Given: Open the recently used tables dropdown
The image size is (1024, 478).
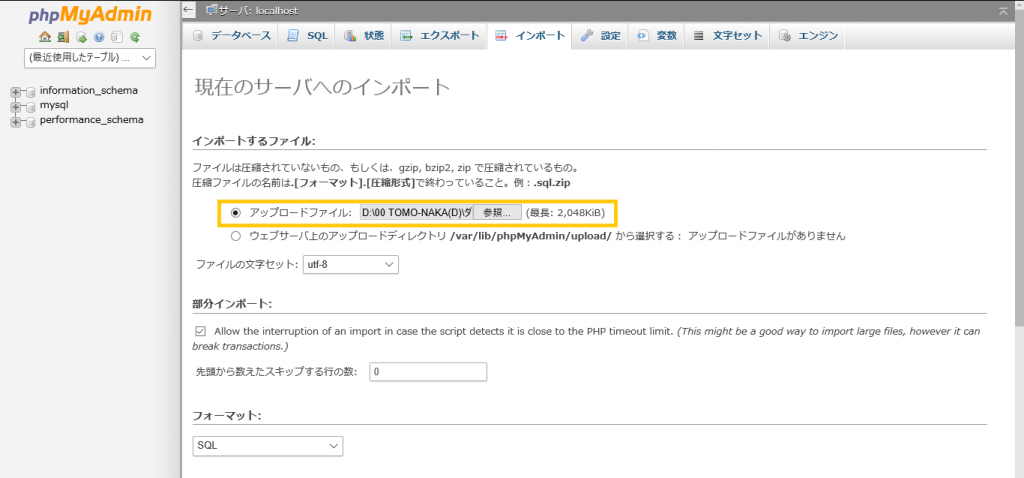Looking at the screenshot, I should click(90, 57).
